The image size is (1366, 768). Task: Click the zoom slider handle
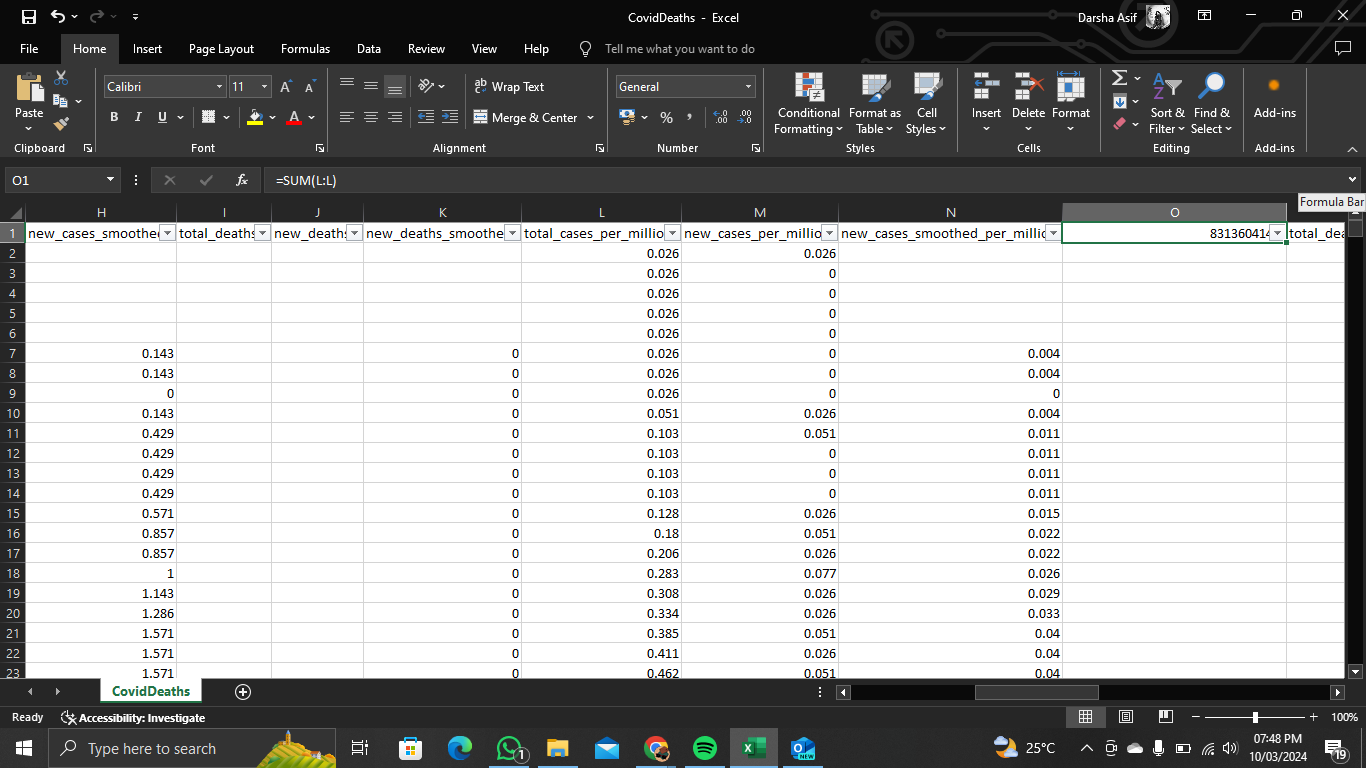click(x=1255, y=717)
